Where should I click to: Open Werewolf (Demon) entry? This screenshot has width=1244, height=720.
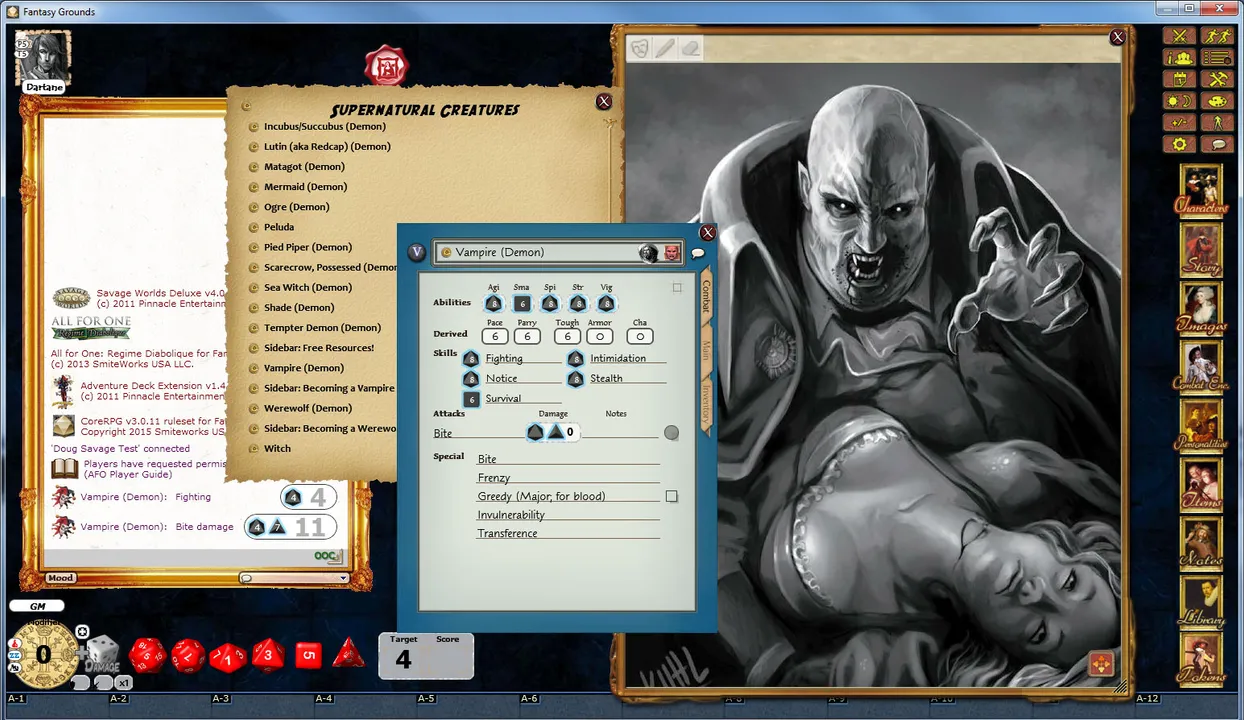308,408
